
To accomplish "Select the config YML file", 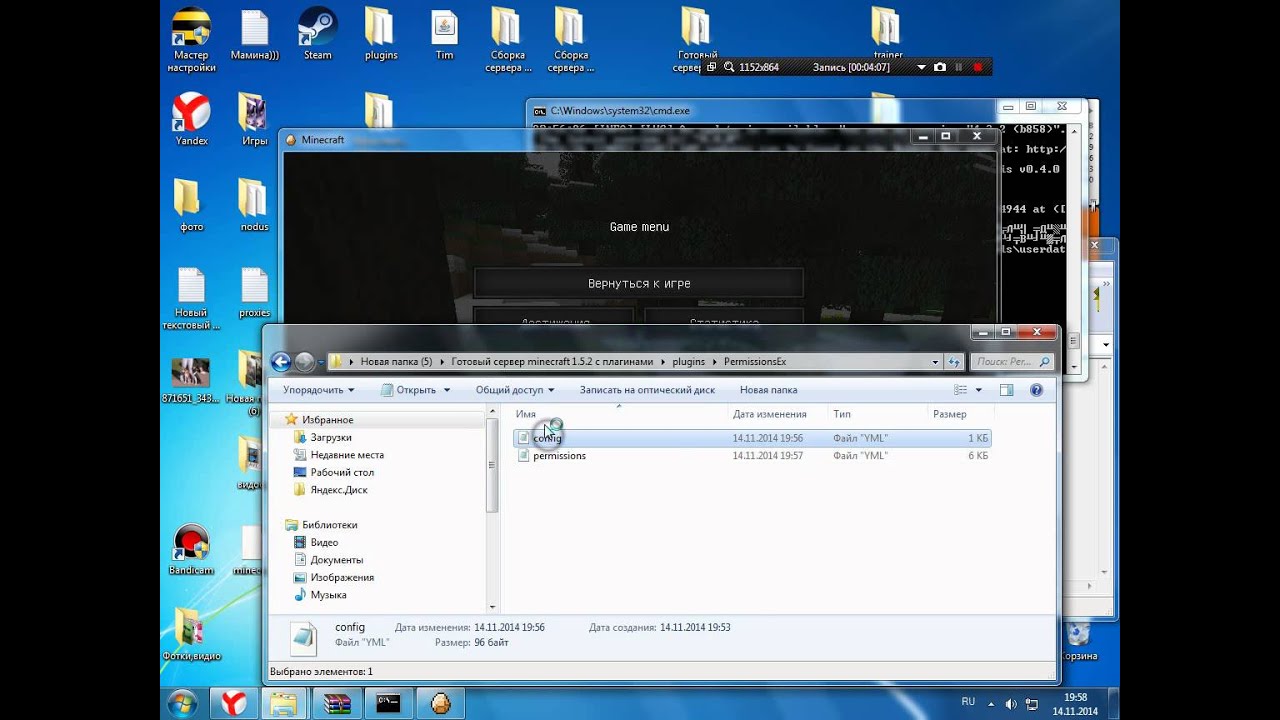I will click(752, 438).
